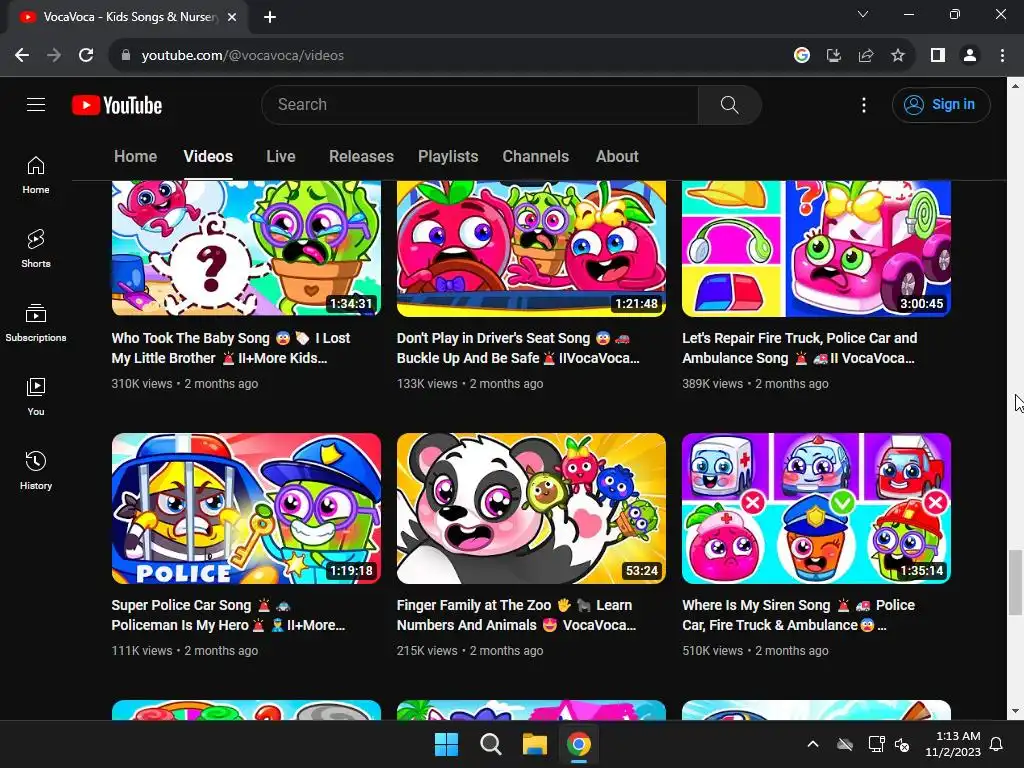Close the VocaVoca browser tab
The height and width of the screenshot is (768, 1024).
[232, 17]
